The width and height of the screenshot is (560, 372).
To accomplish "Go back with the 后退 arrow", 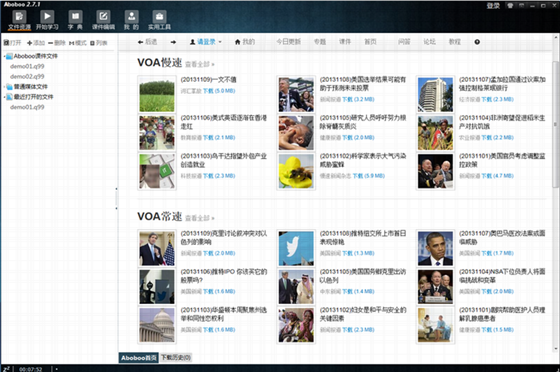I will [x=147, y=42].
